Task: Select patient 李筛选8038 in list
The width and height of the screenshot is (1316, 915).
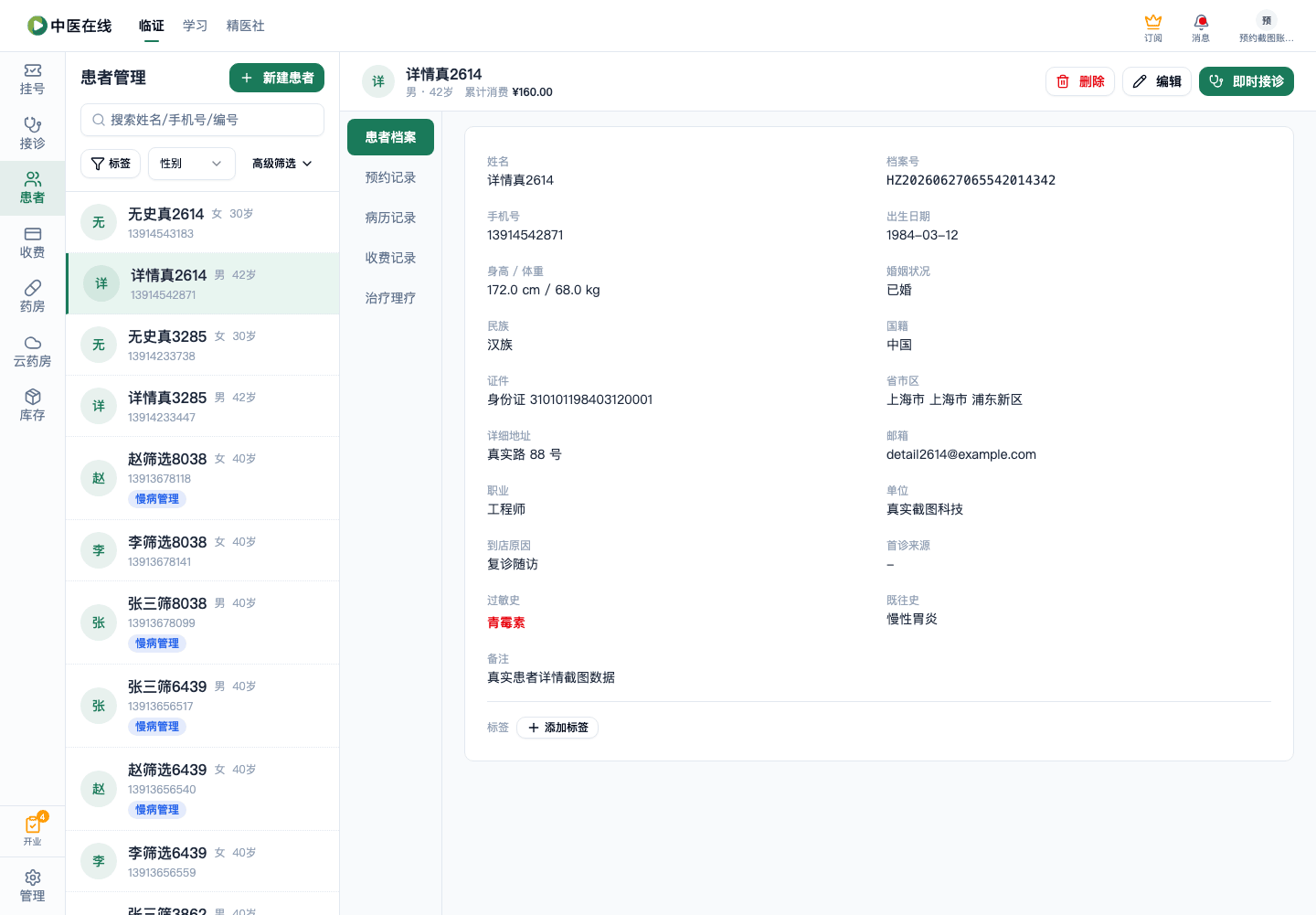Action: [203, 550]
